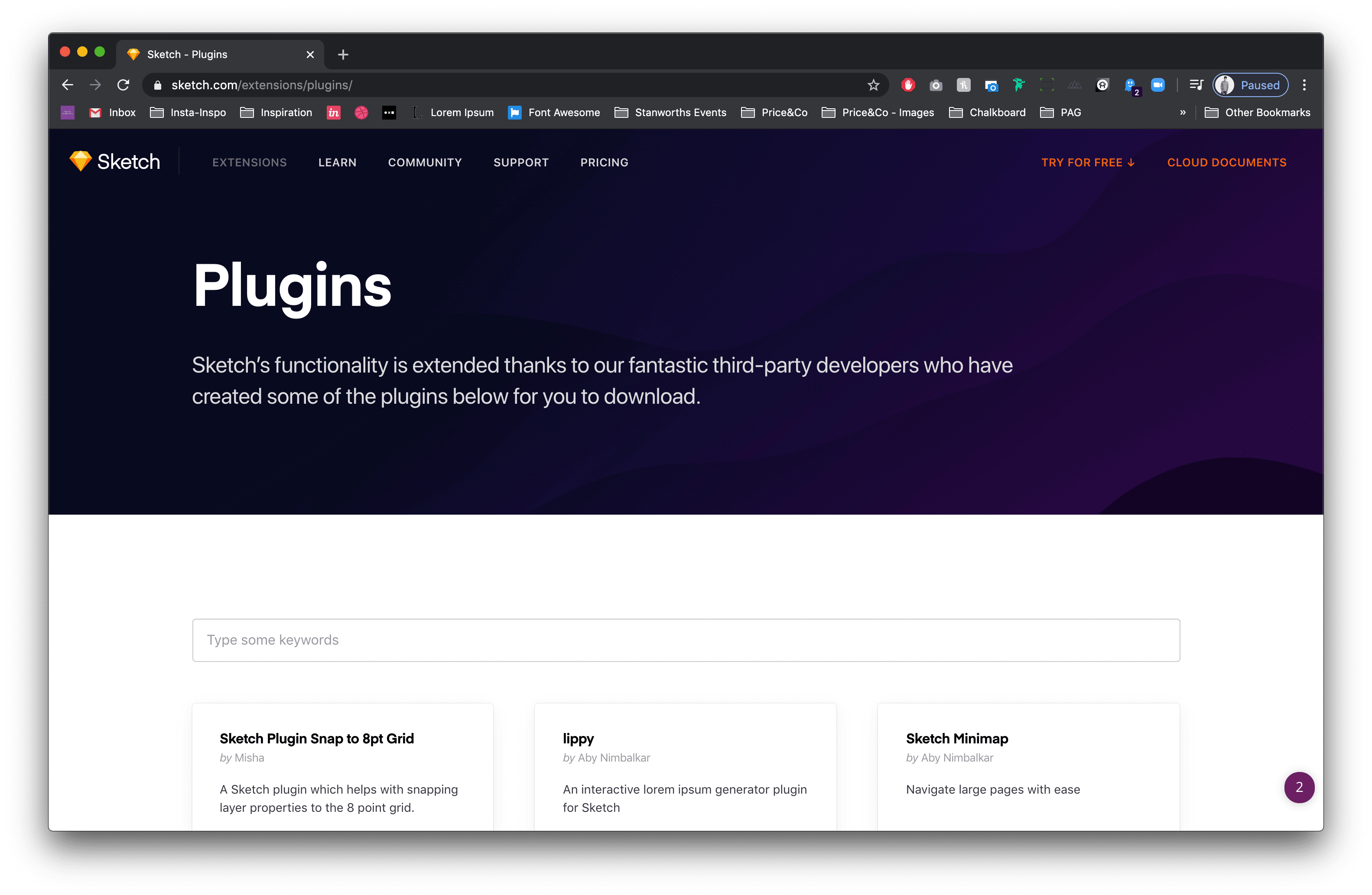Click the red AdBlock hand extension icon

click(x=908, y=85)
